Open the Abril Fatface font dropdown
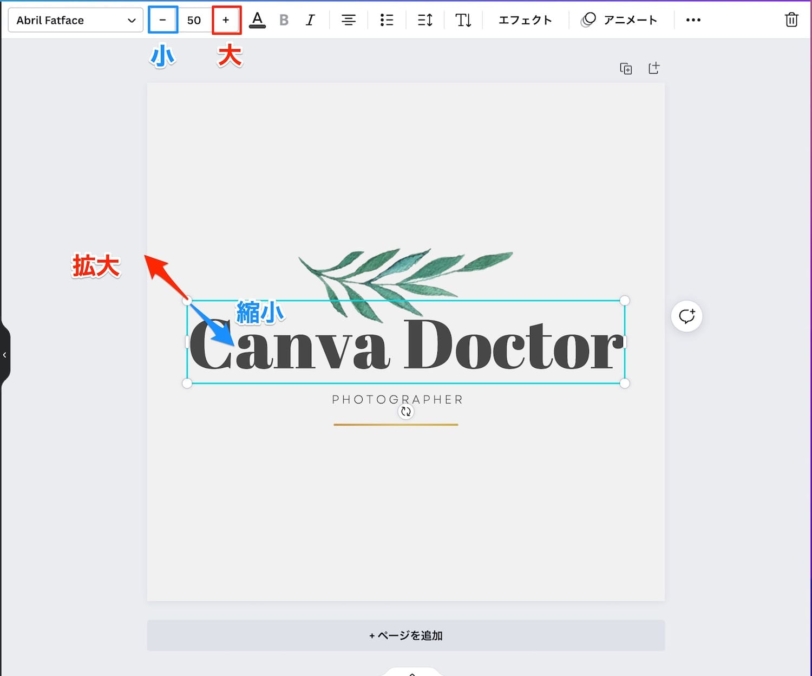Image resolution: width=812 pixels, height=676 pixels. coord(76,20)
